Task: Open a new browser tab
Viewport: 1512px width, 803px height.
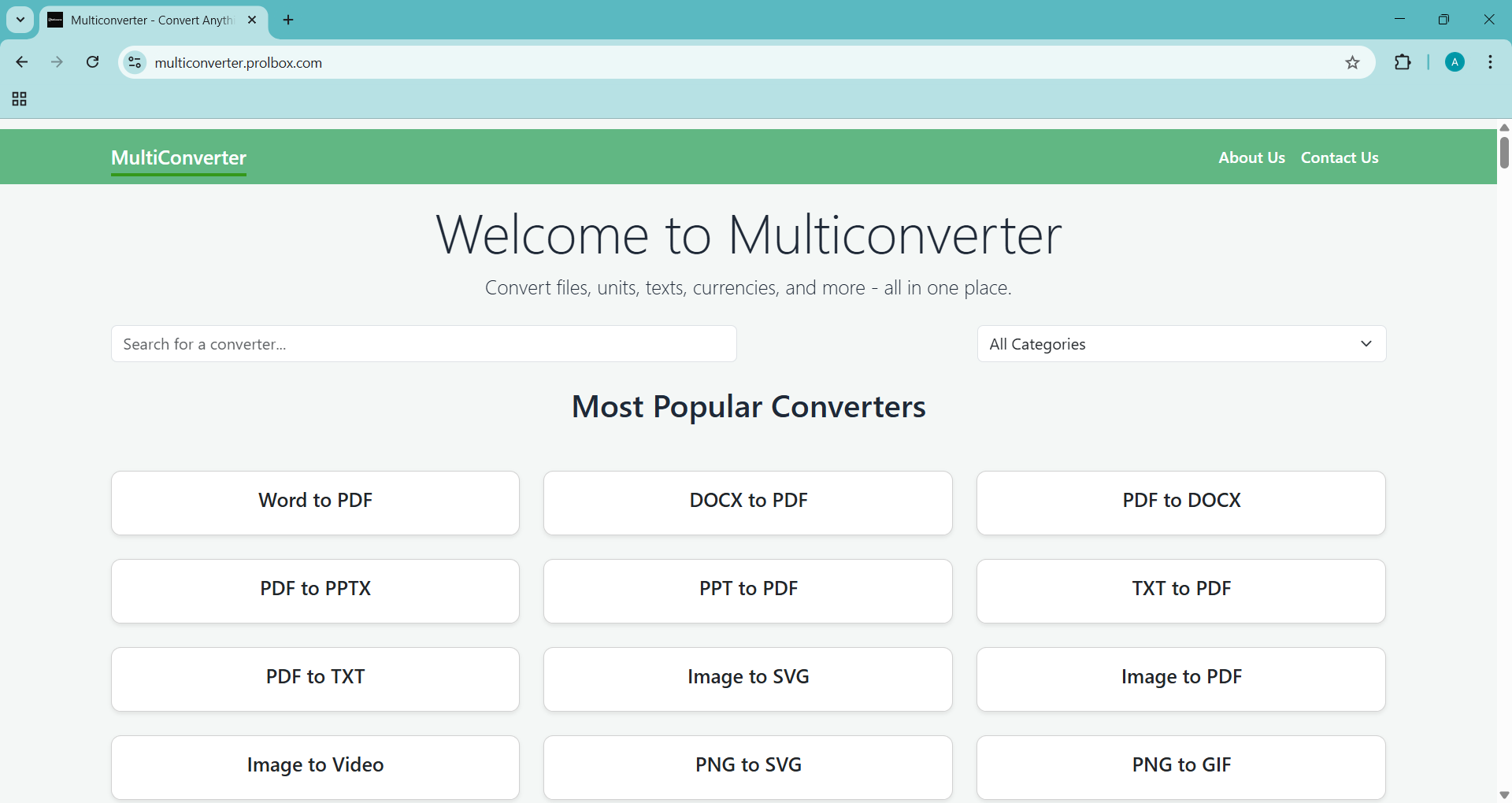Action: coord(288,20)
